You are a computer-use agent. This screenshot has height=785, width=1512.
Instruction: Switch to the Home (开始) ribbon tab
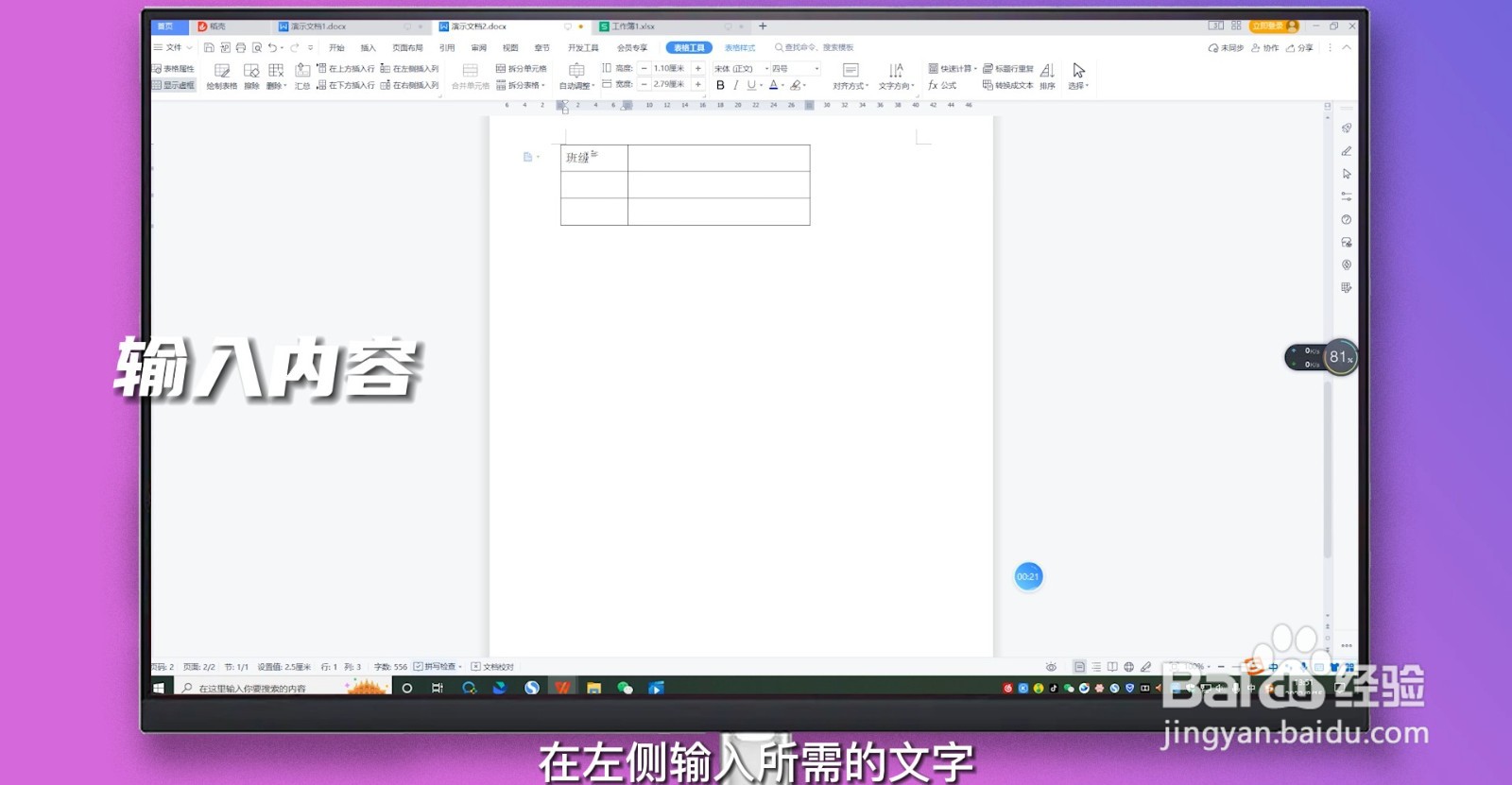click(x=336, y=47)
